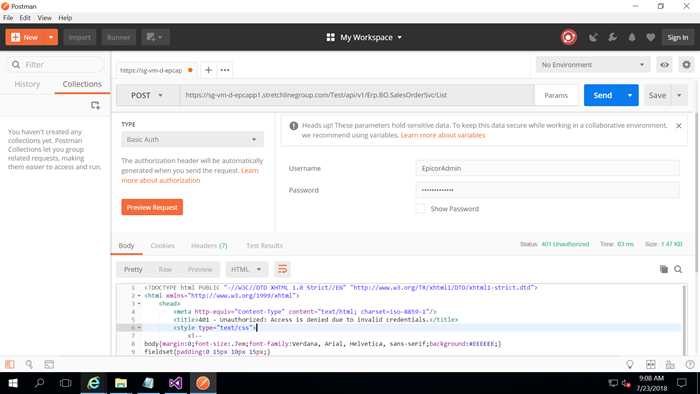Open Internet Explorer from taskbar
The width and height of the screenshot is (700, 394).
click(x=94, y=383)
